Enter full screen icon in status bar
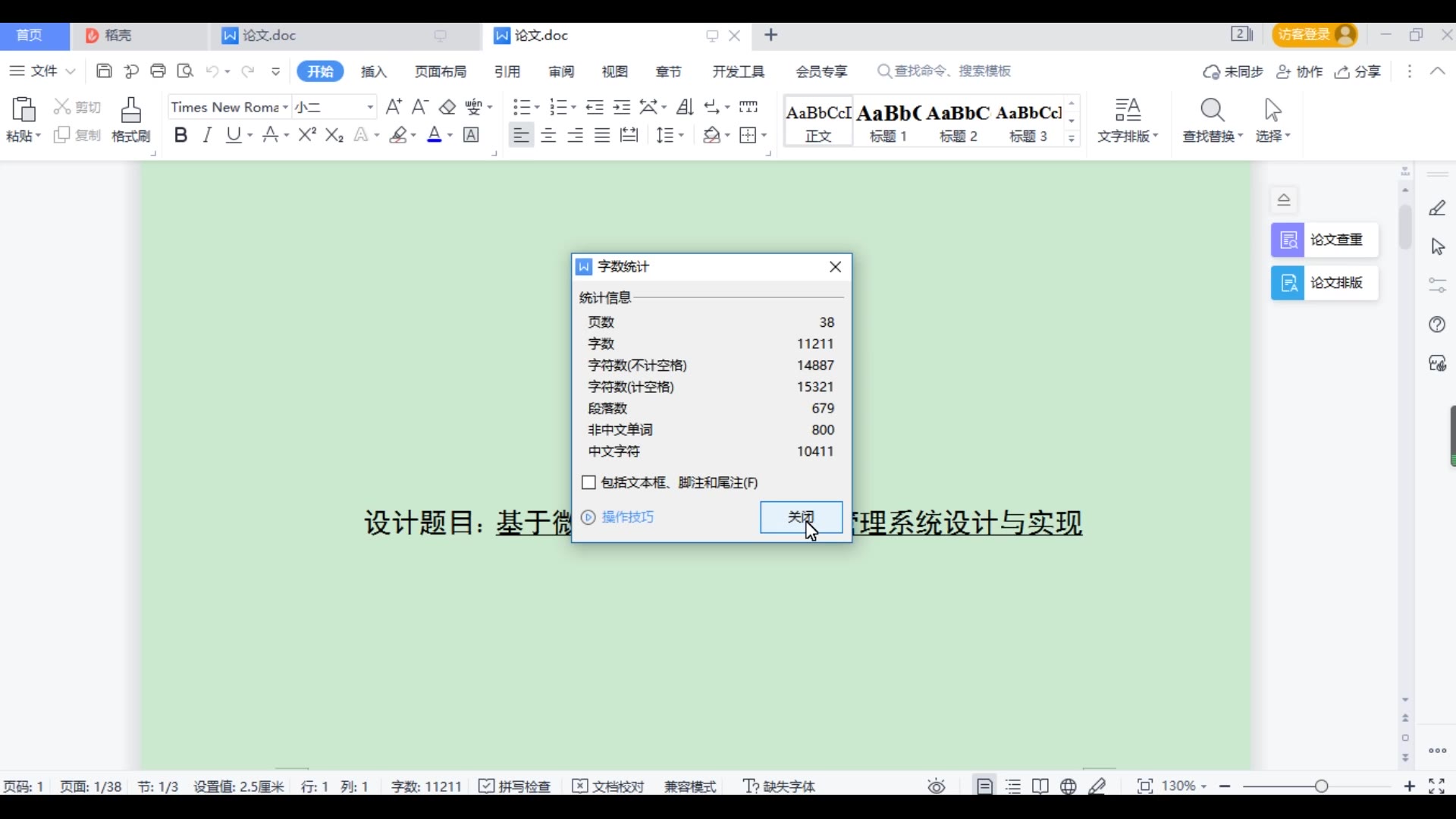 pos(1436,786)
